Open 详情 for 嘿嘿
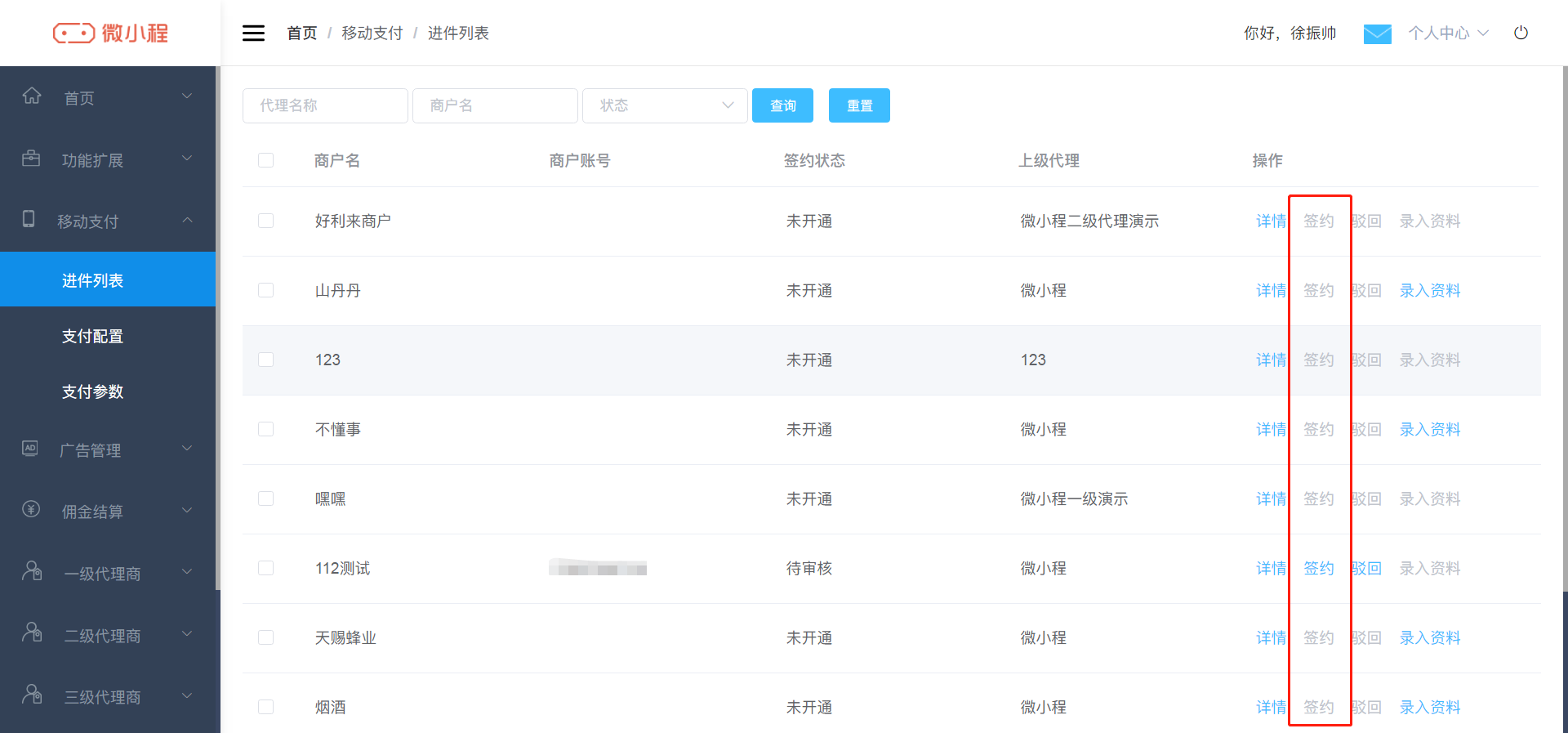 click(x=1271, y=498)
